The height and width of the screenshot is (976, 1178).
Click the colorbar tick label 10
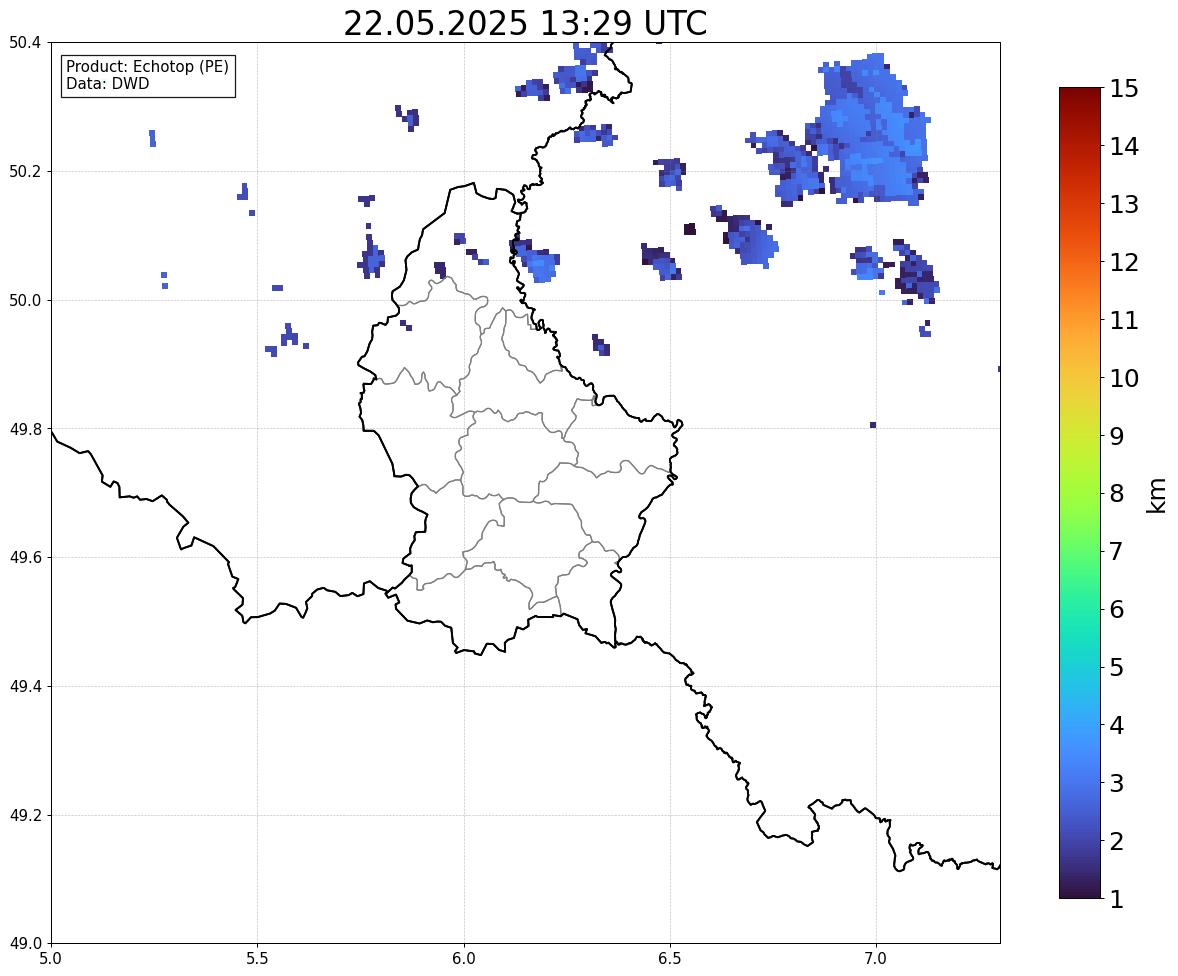1124,378
